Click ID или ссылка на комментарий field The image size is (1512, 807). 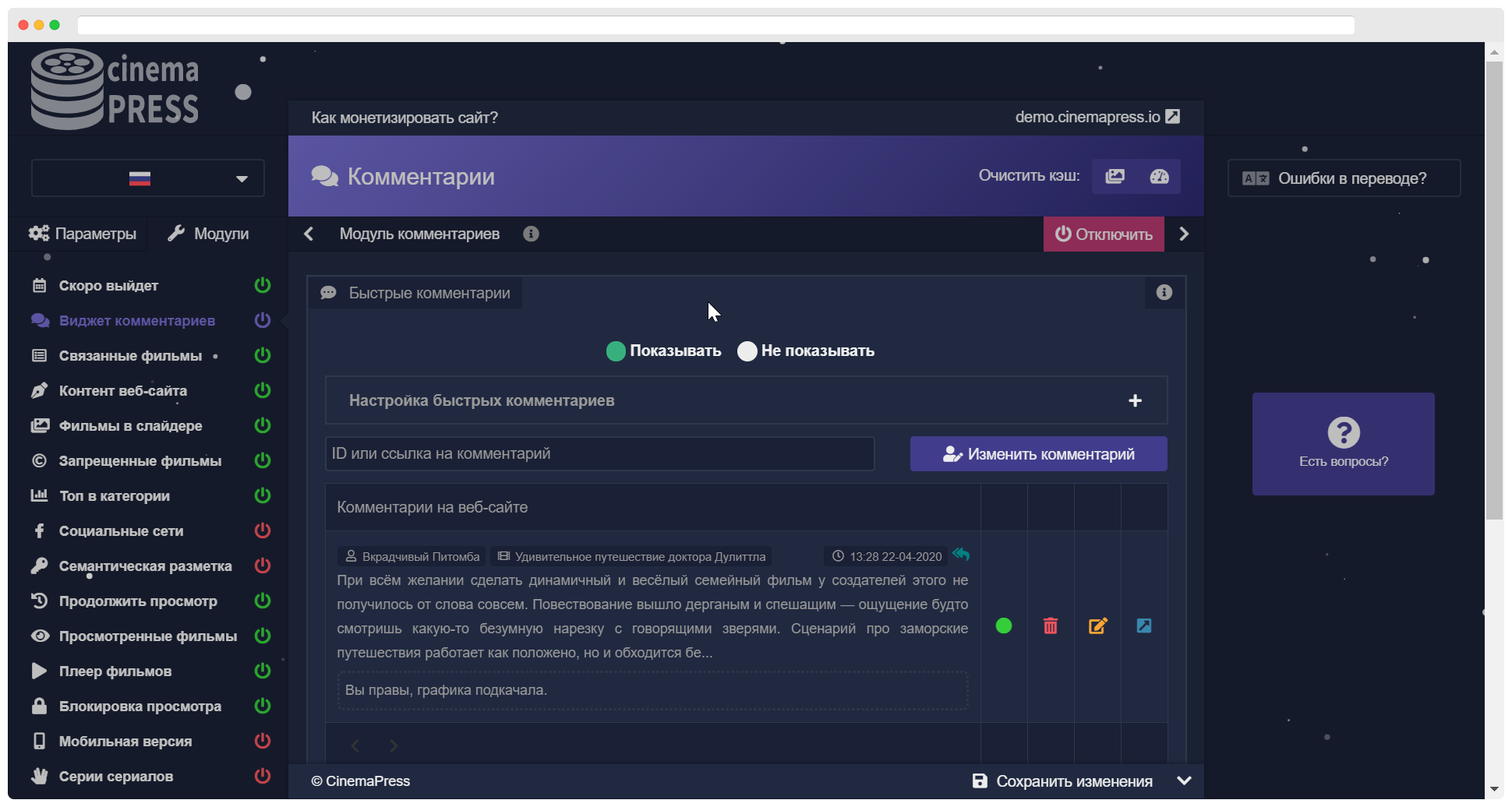[599, 453]
